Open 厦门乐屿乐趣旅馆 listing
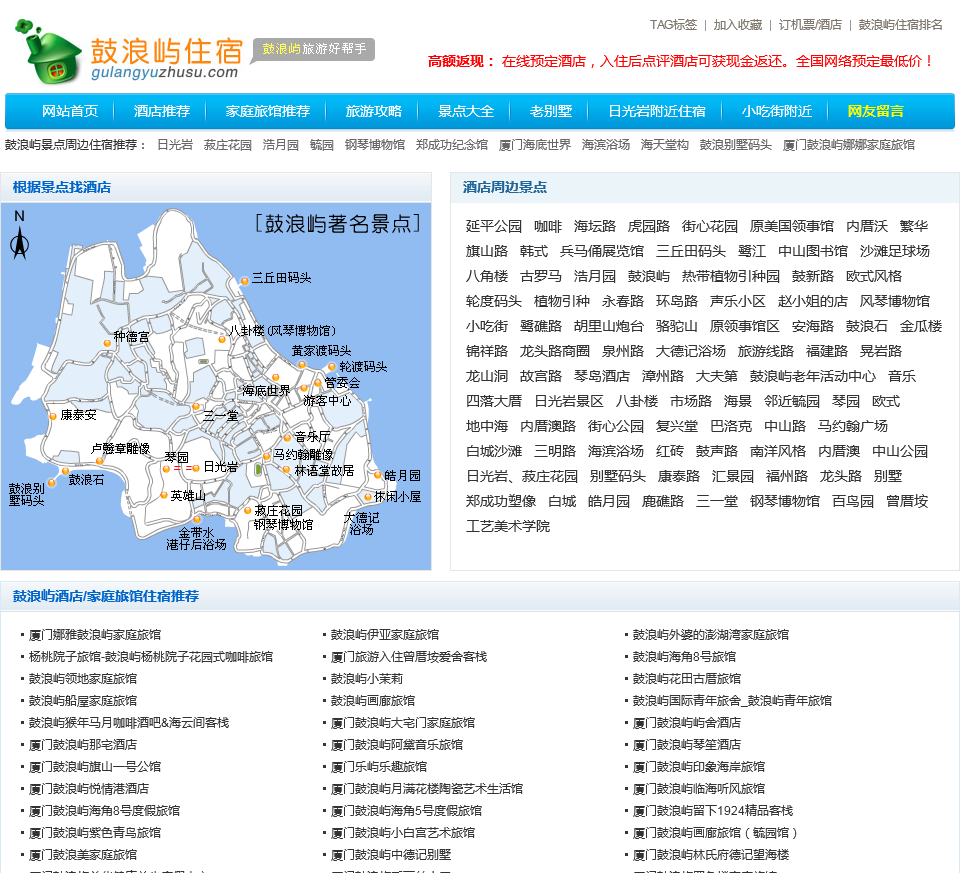The height and width of the screenshot is (873, 960). (x=378, y=766)
